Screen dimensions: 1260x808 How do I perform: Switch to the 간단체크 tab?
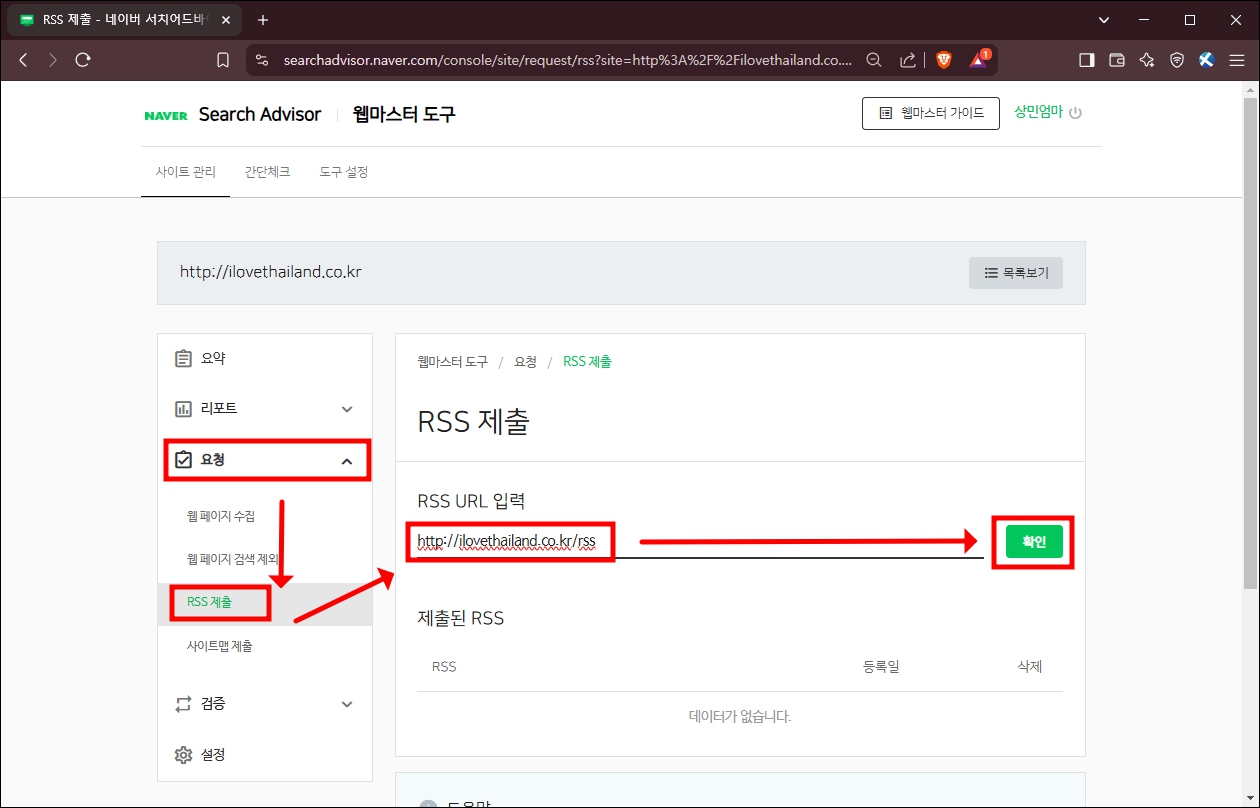pyautogui.click(x=267, y=172)
